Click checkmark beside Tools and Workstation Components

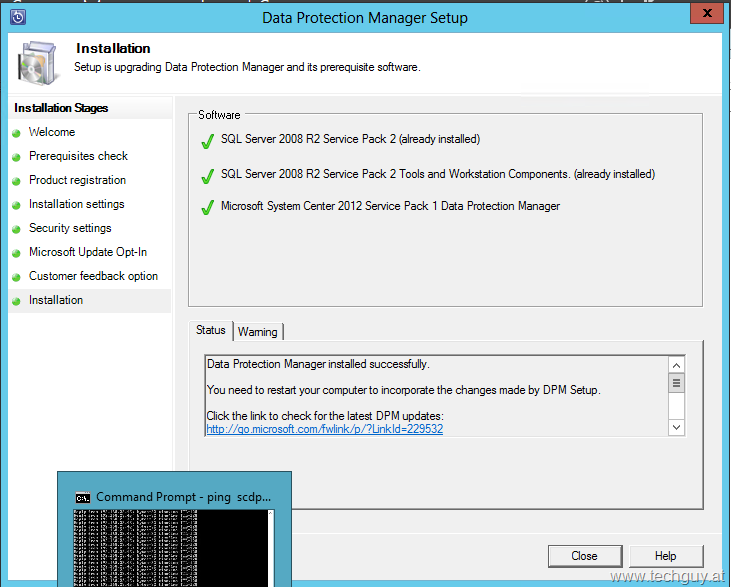(x=207, y=176)
